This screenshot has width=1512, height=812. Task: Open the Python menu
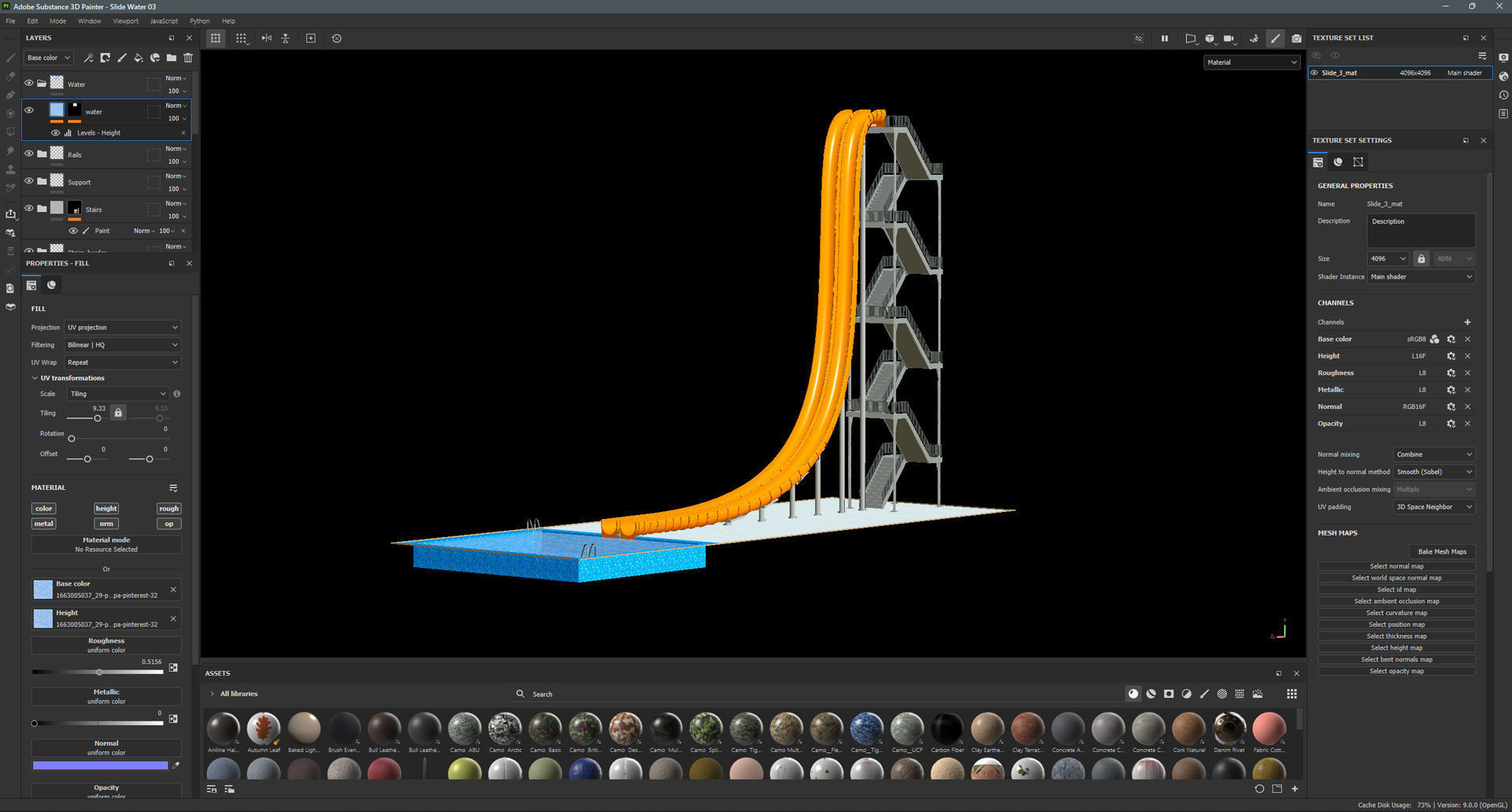pos(199,21)
